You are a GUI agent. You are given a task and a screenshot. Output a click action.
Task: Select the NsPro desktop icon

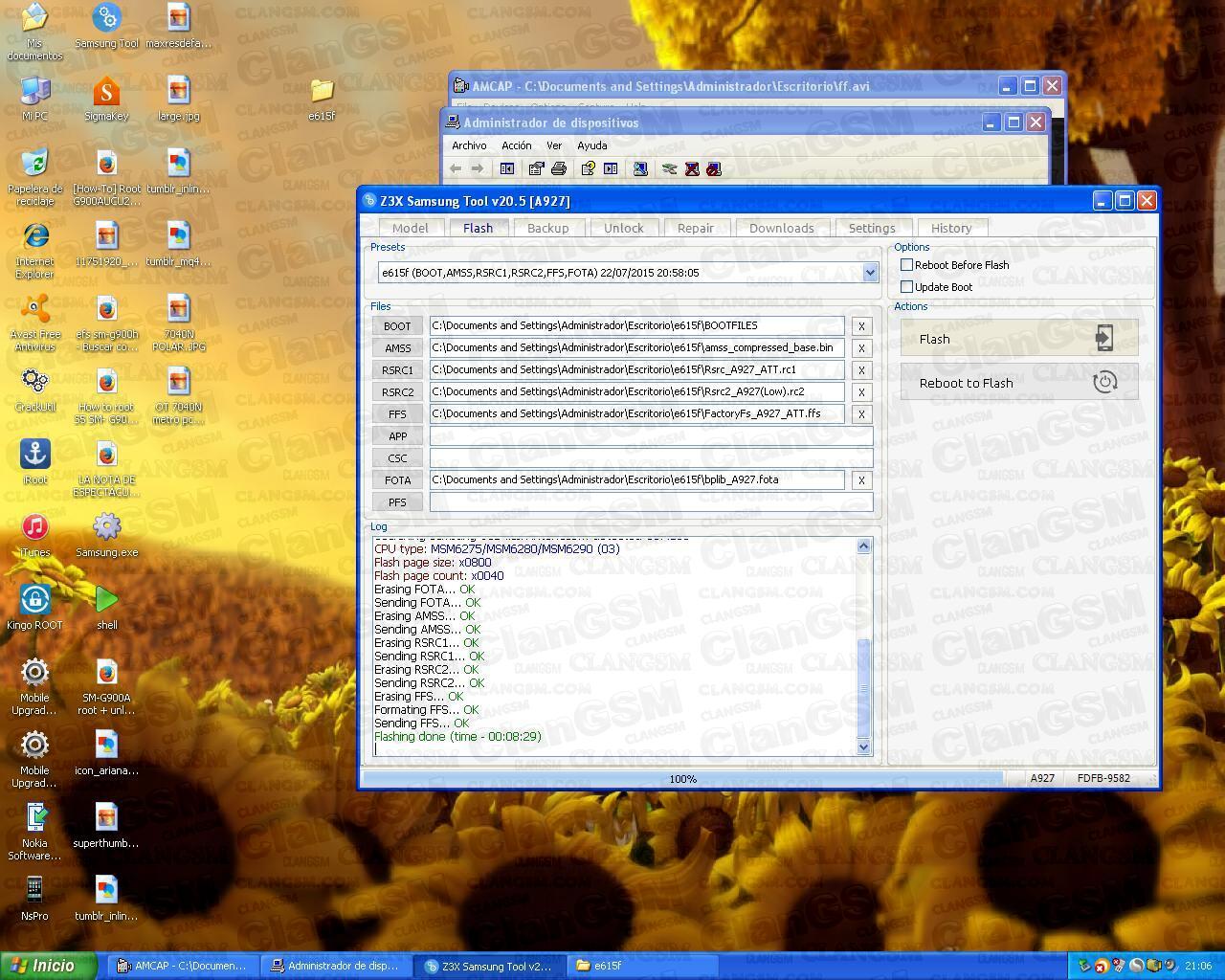34,899
